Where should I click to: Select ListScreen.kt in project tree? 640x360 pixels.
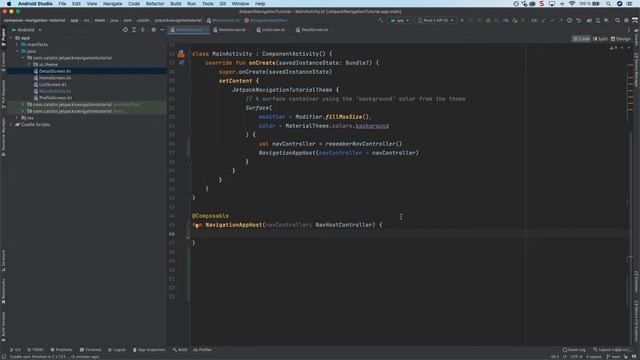coord(53,84)
